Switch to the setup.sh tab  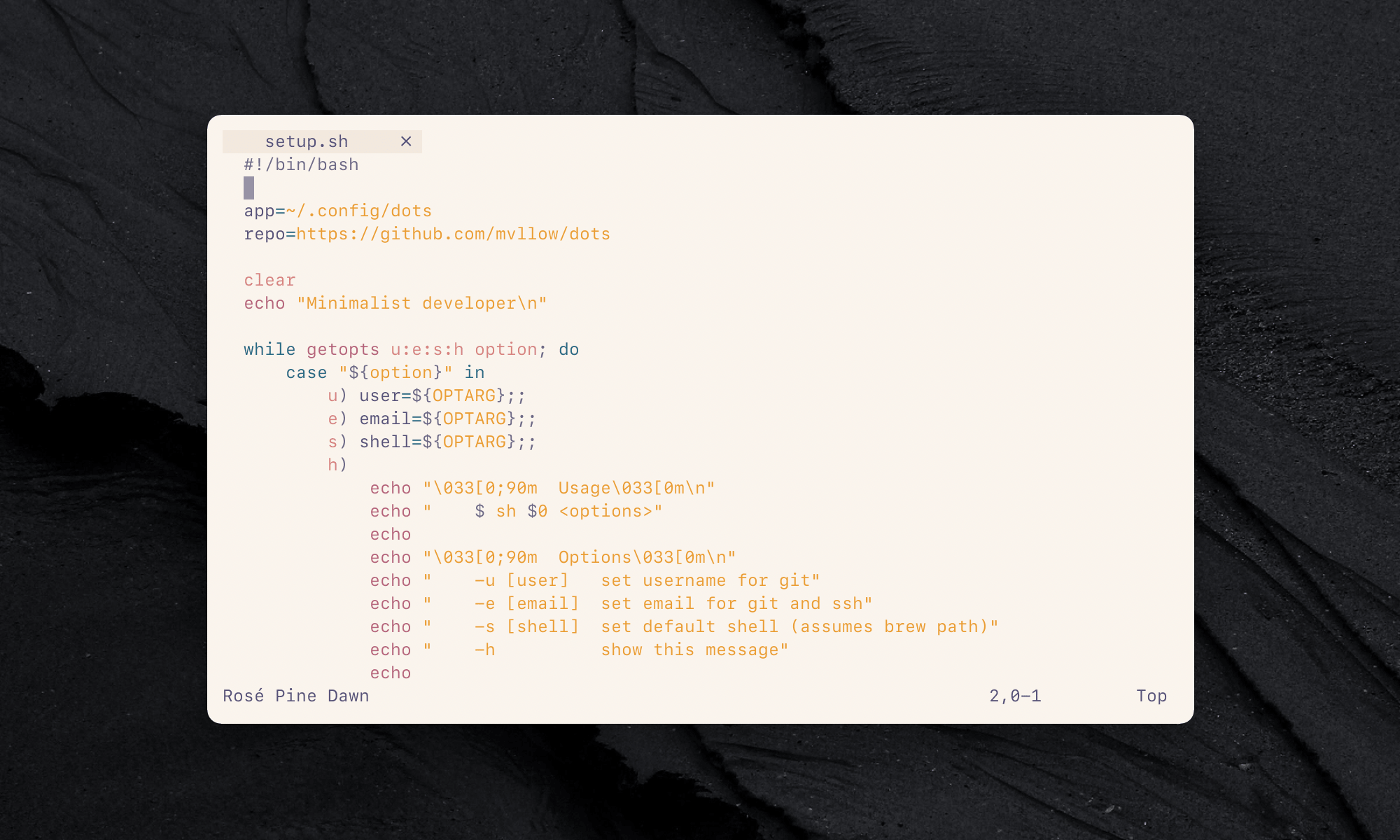(x=306, y=141)
